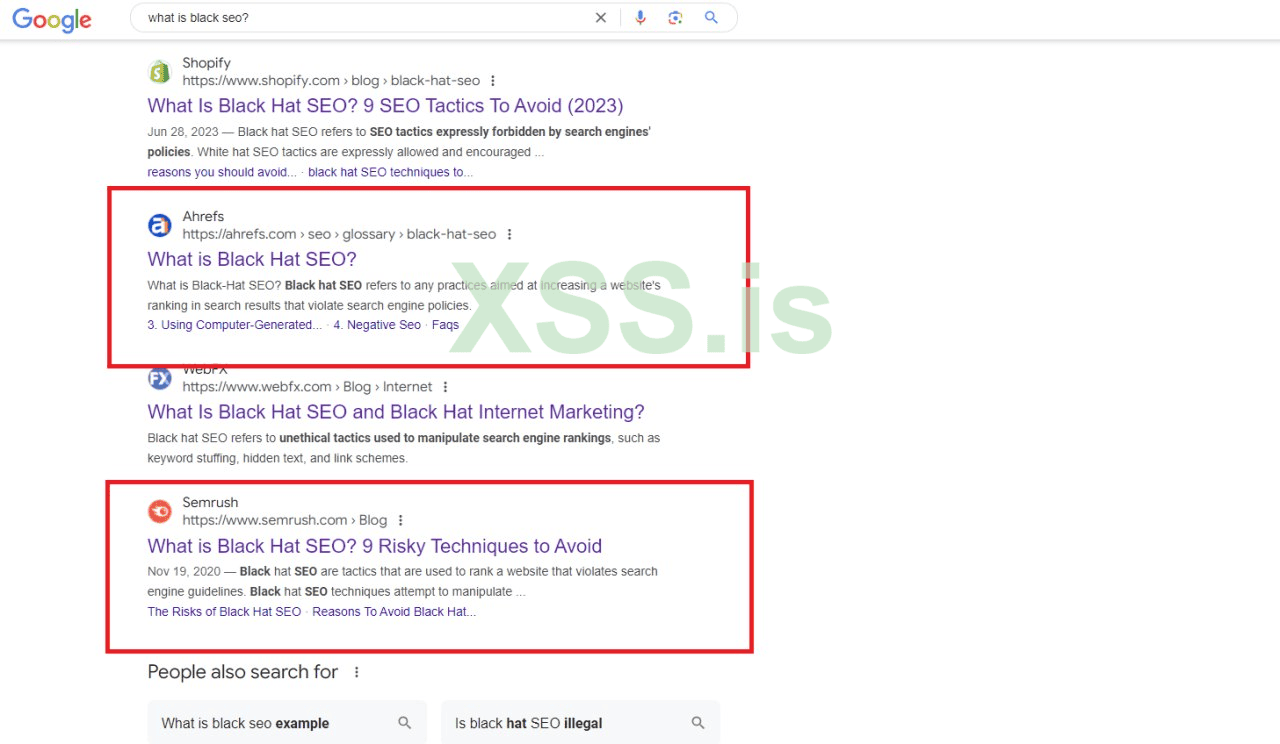Click the 'Semrush' site name
Viewport: 1280px width, 744px height.
pyautogui.click(x=210, y=503)
